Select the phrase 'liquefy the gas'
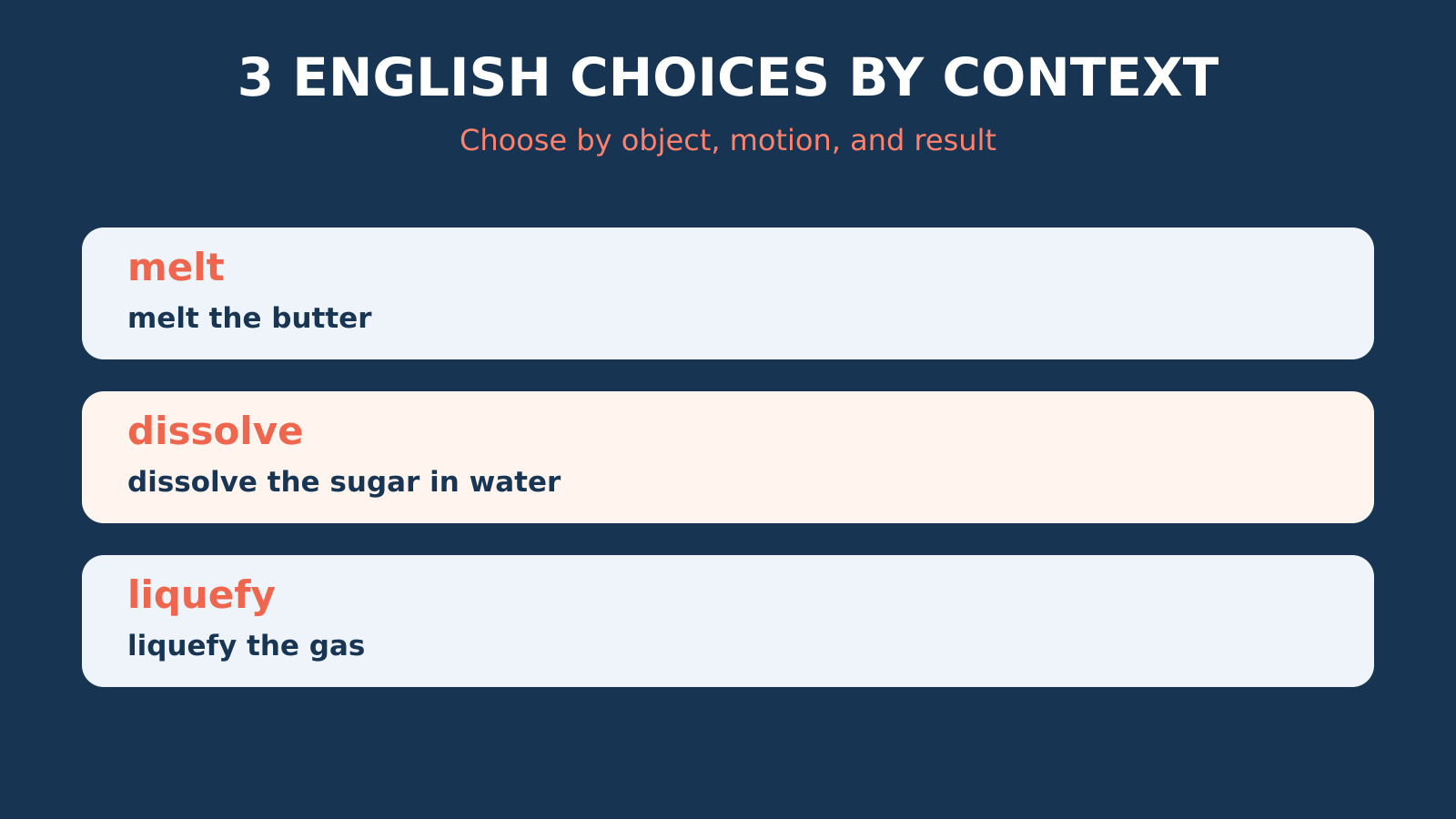 [246, 646]
